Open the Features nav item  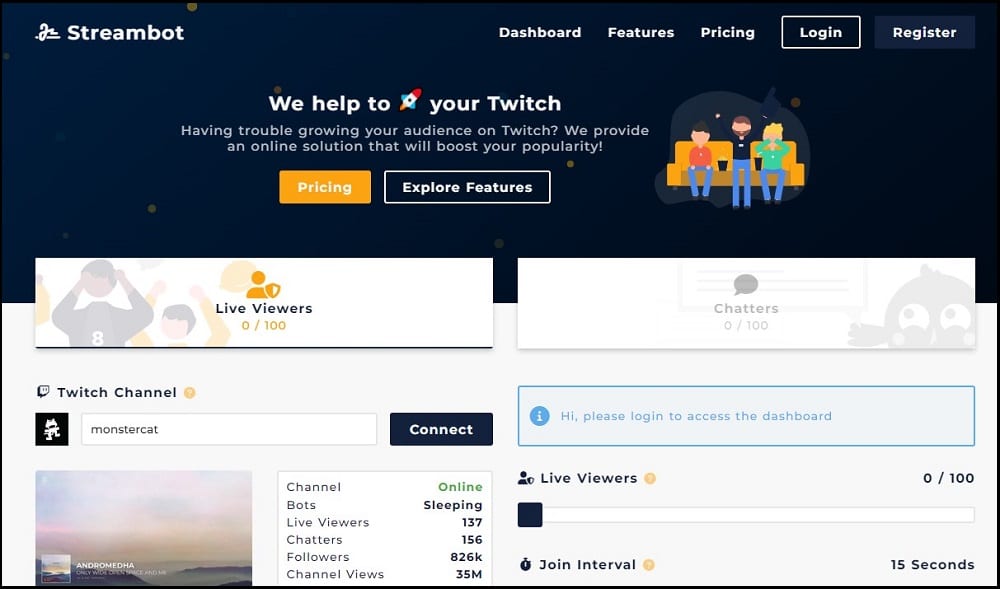[641, 32]
